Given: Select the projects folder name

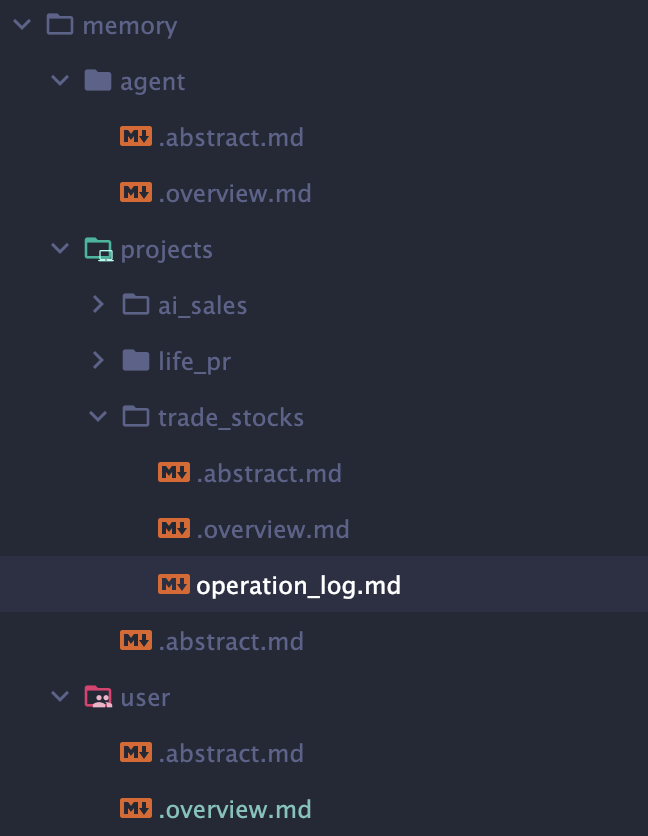Looking at the screenshot, I should click(x=166, y=250).
